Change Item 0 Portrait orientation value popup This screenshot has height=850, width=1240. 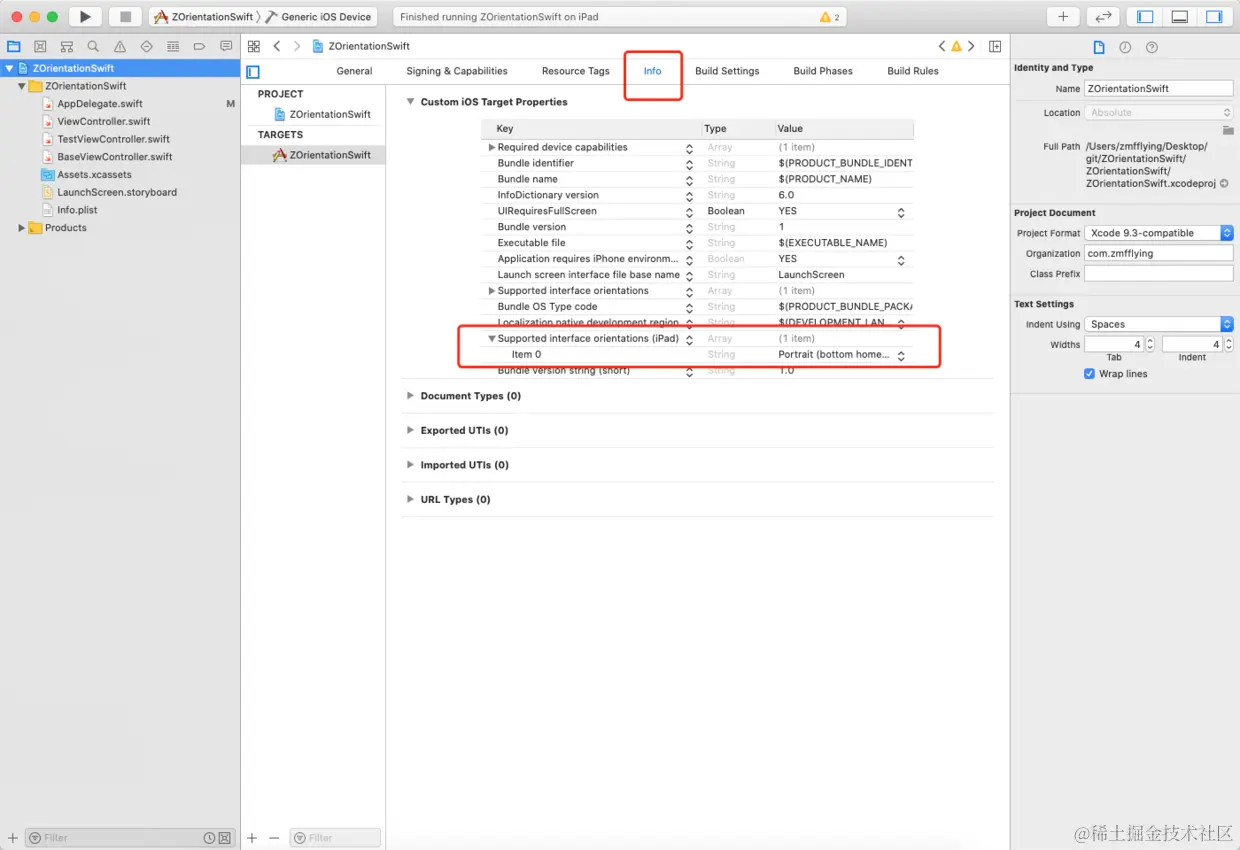point(900,355)
